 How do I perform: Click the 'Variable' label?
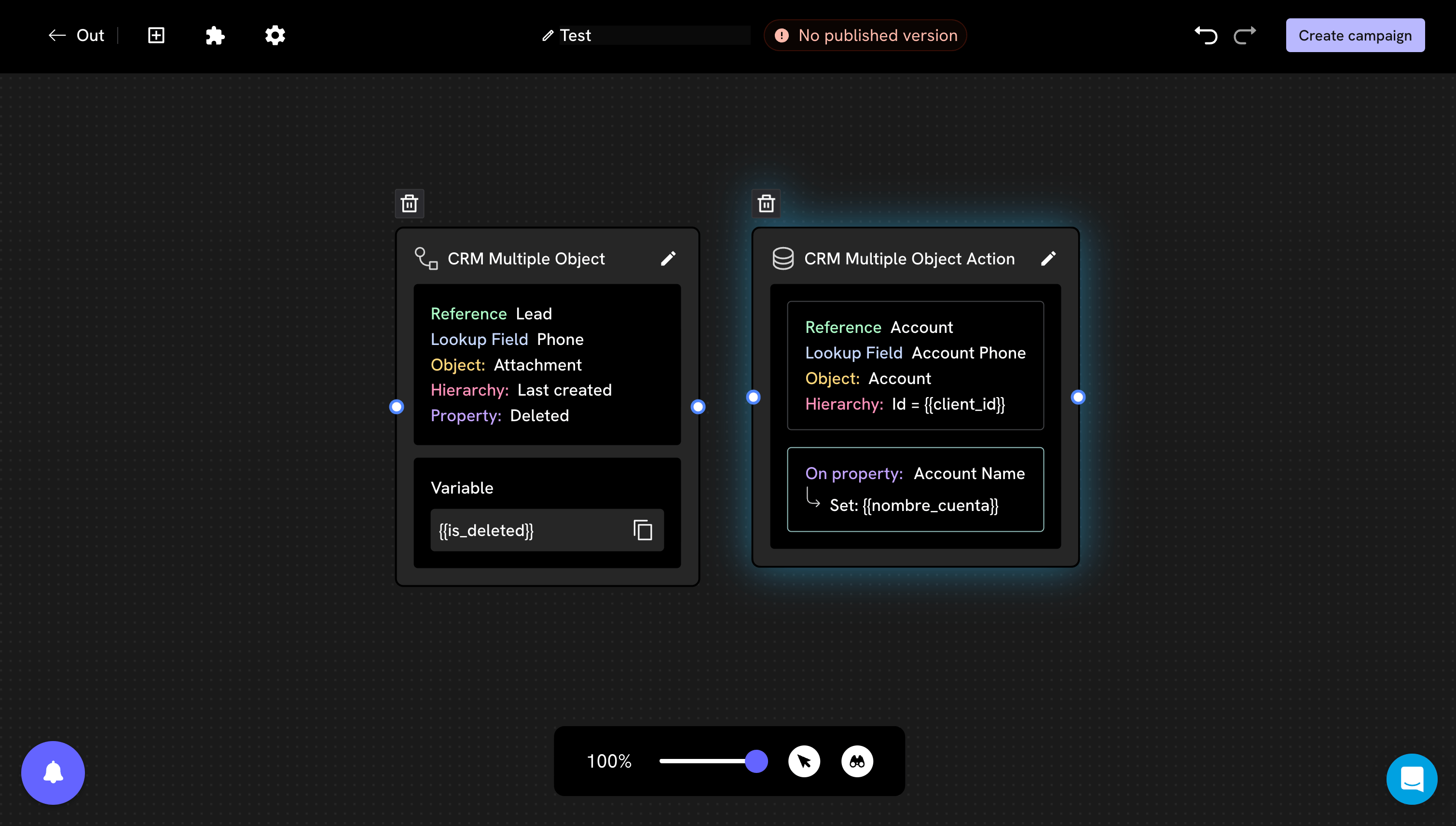pos(462,488)
